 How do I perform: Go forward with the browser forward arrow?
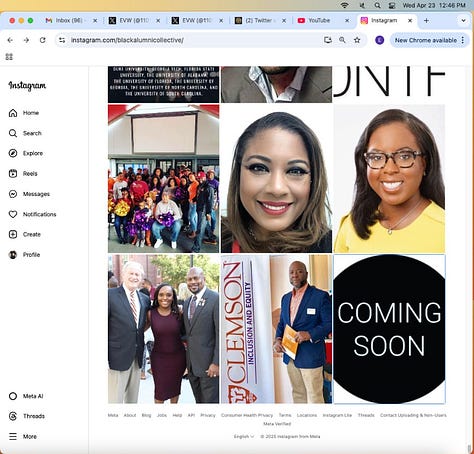26,40
